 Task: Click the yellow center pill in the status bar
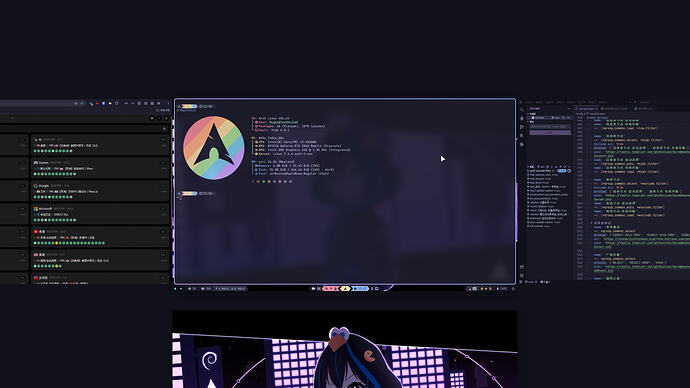pos(345,289)
